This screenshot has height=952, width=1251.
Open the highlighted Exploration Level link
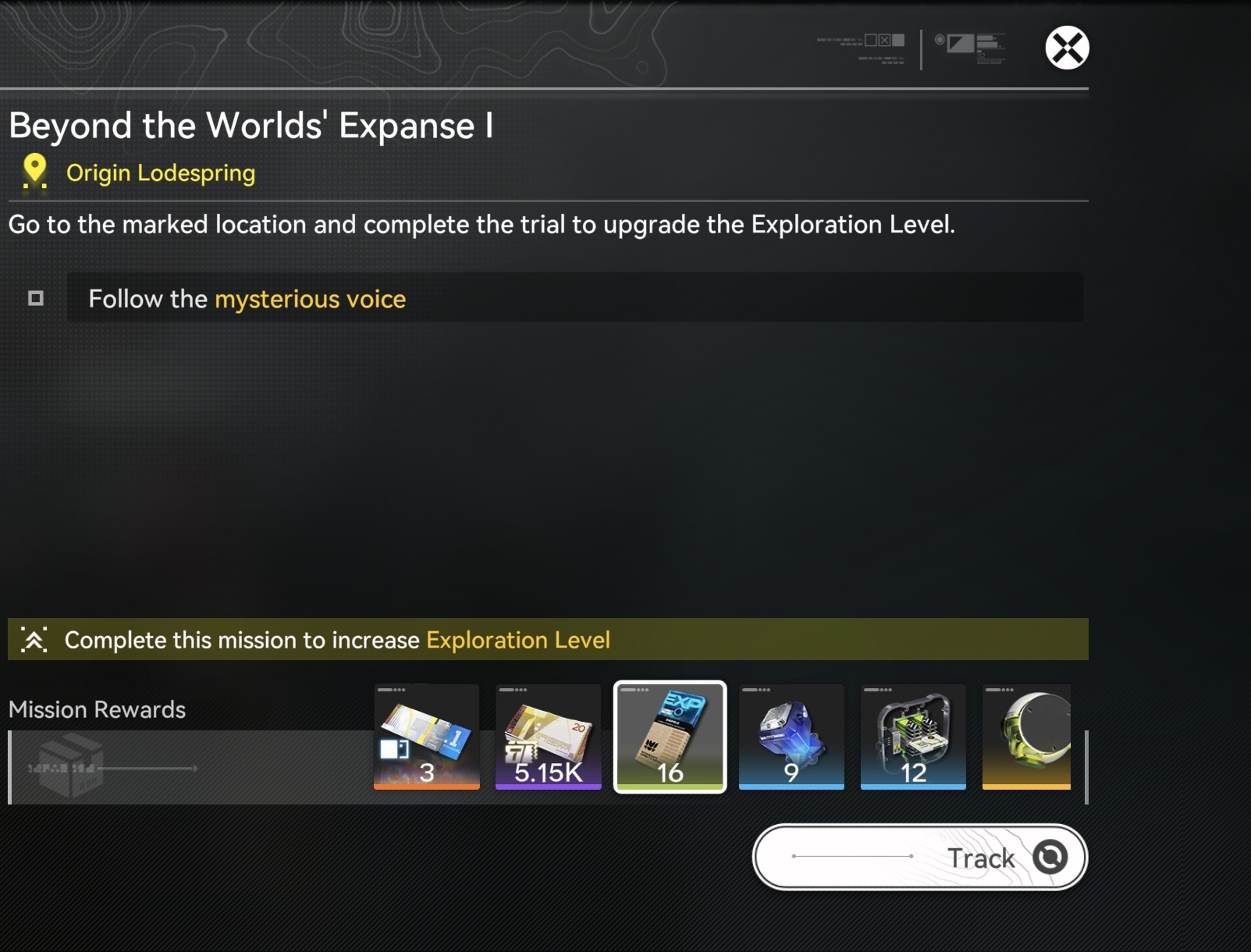click(518, 640)
